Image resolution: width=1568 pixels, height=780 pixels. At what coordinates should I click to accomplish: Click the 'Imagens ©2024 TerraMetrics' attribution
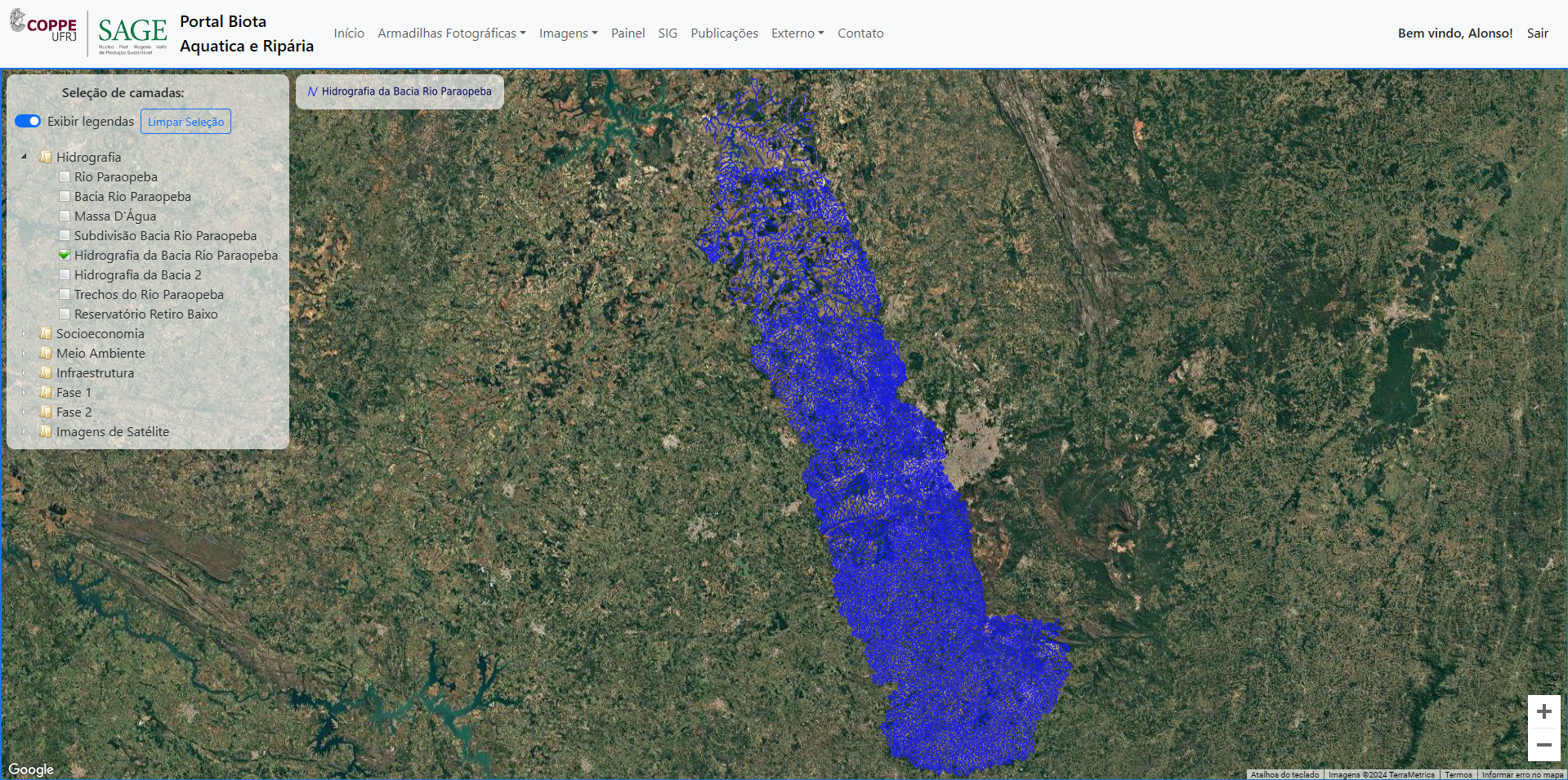click(1381, 774)
